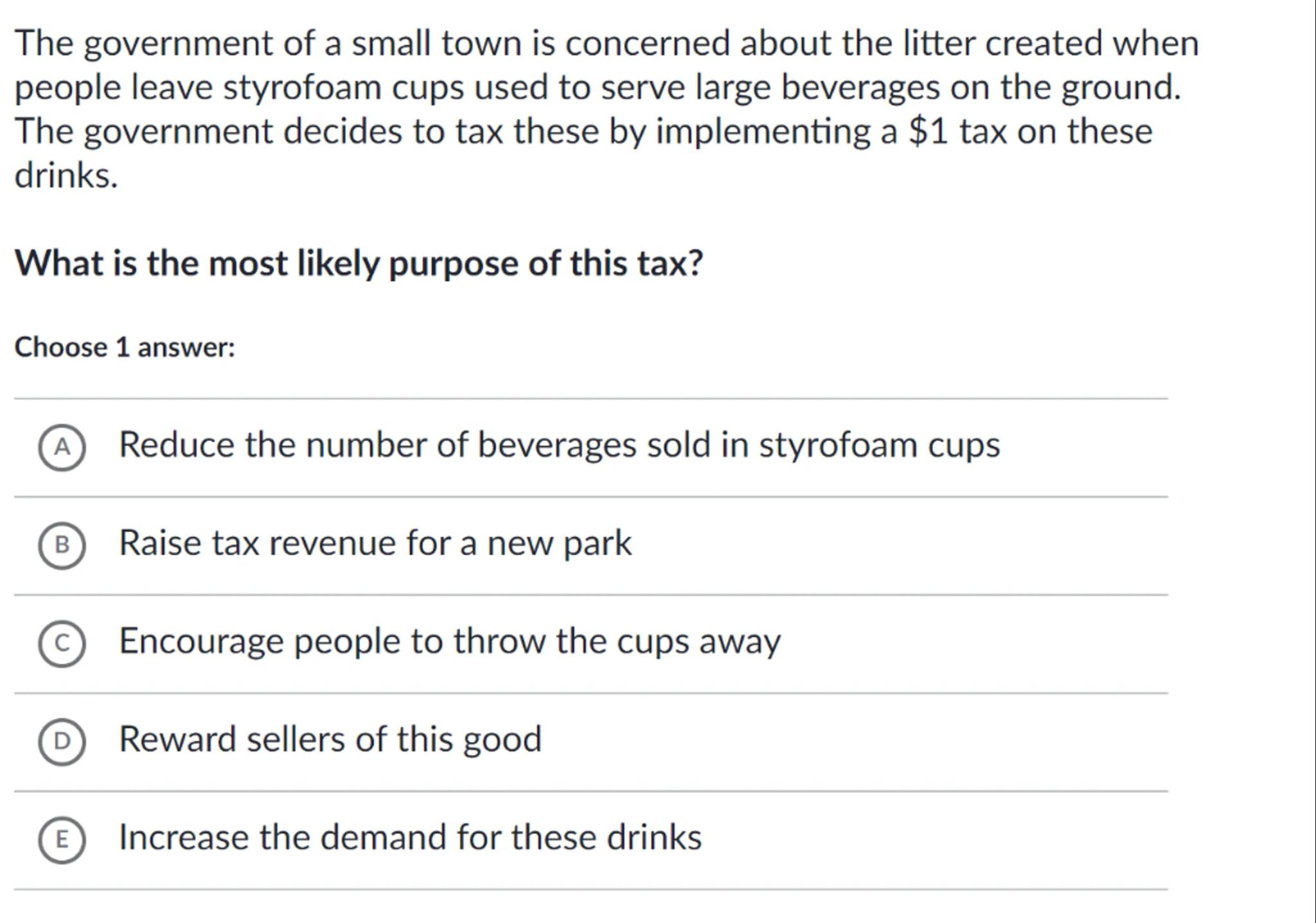Image resolution: width=1316 pixels, height=923 pixels.
Task: Click "Increase the demand for these drinks"
Action: (x=410, y=838)
